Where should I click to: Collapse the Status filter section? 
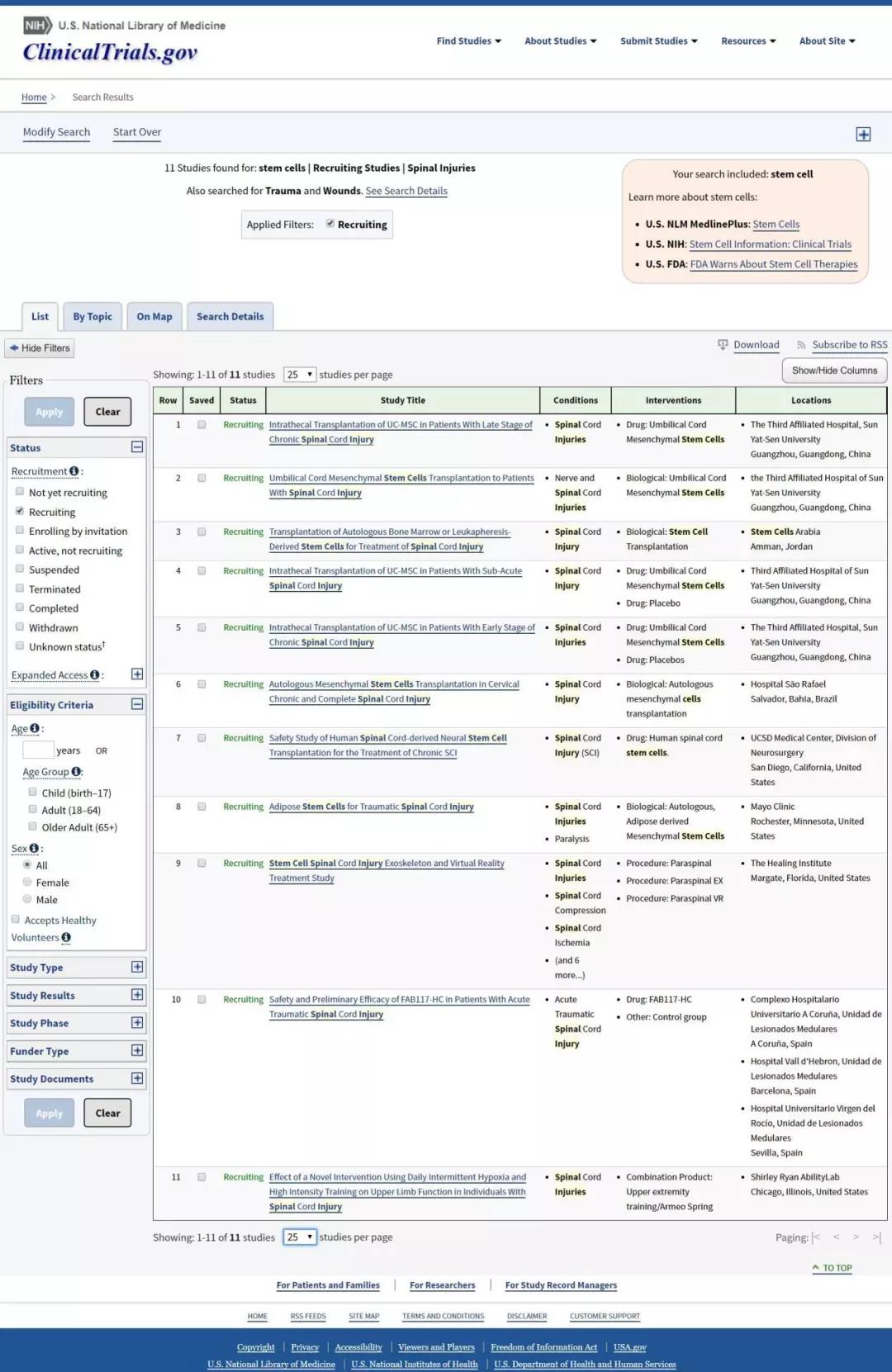[137, 447]
